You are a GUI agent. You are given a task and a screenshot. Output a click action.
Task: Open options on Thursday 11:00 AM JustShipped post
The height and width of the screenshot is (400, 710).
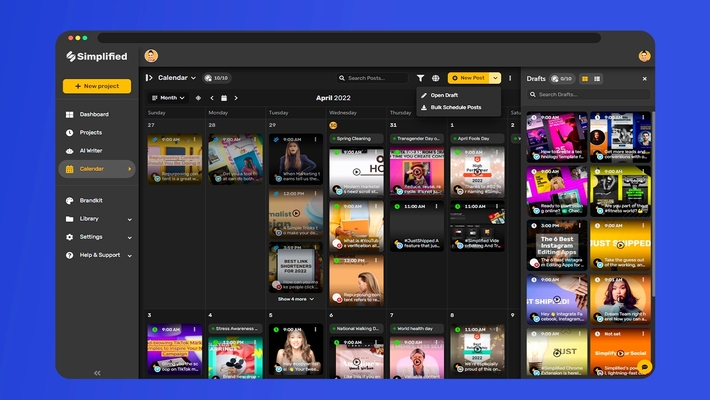tap(437, 207)
